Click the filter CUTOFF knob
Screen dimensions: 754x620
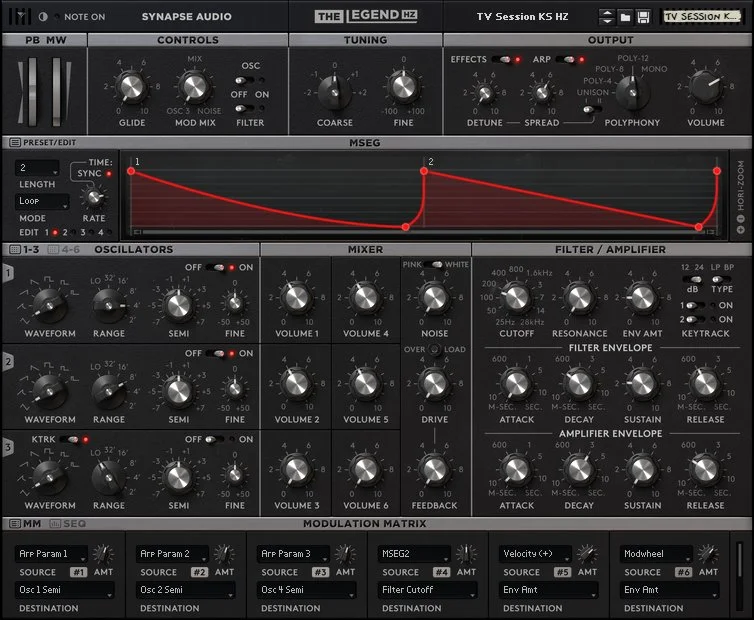click(x=516, y=298)
